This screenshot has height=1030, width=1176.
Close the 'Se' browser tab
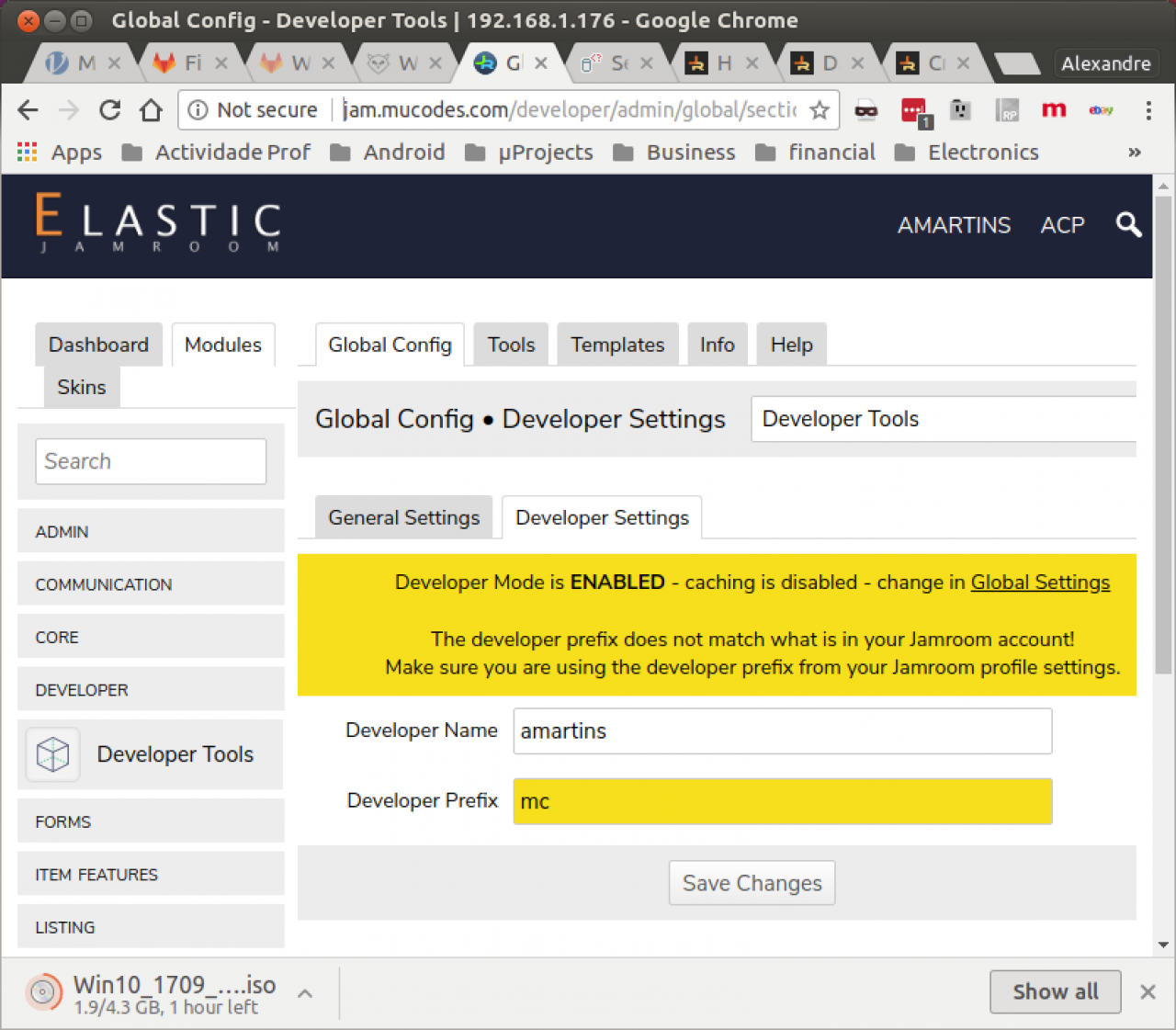[647, 62]
